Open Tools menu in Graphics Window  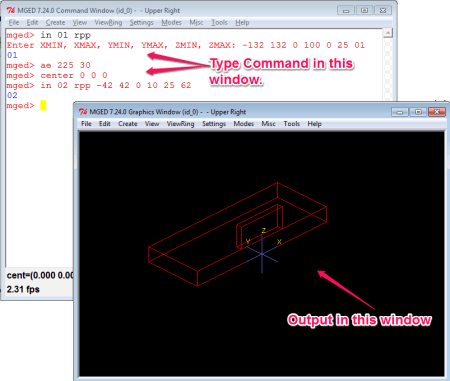pyautogui.click(x=292, y=124)
